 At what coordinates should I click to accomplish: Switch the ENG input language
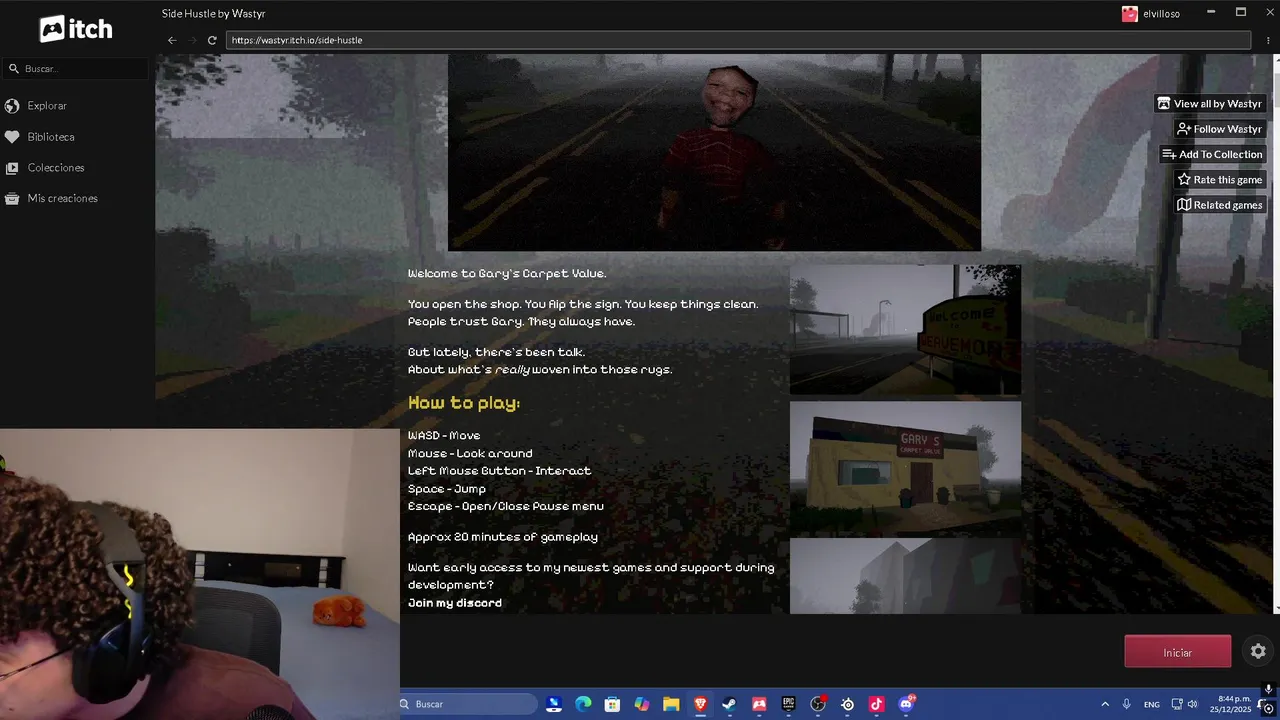tap(1152, 704)
